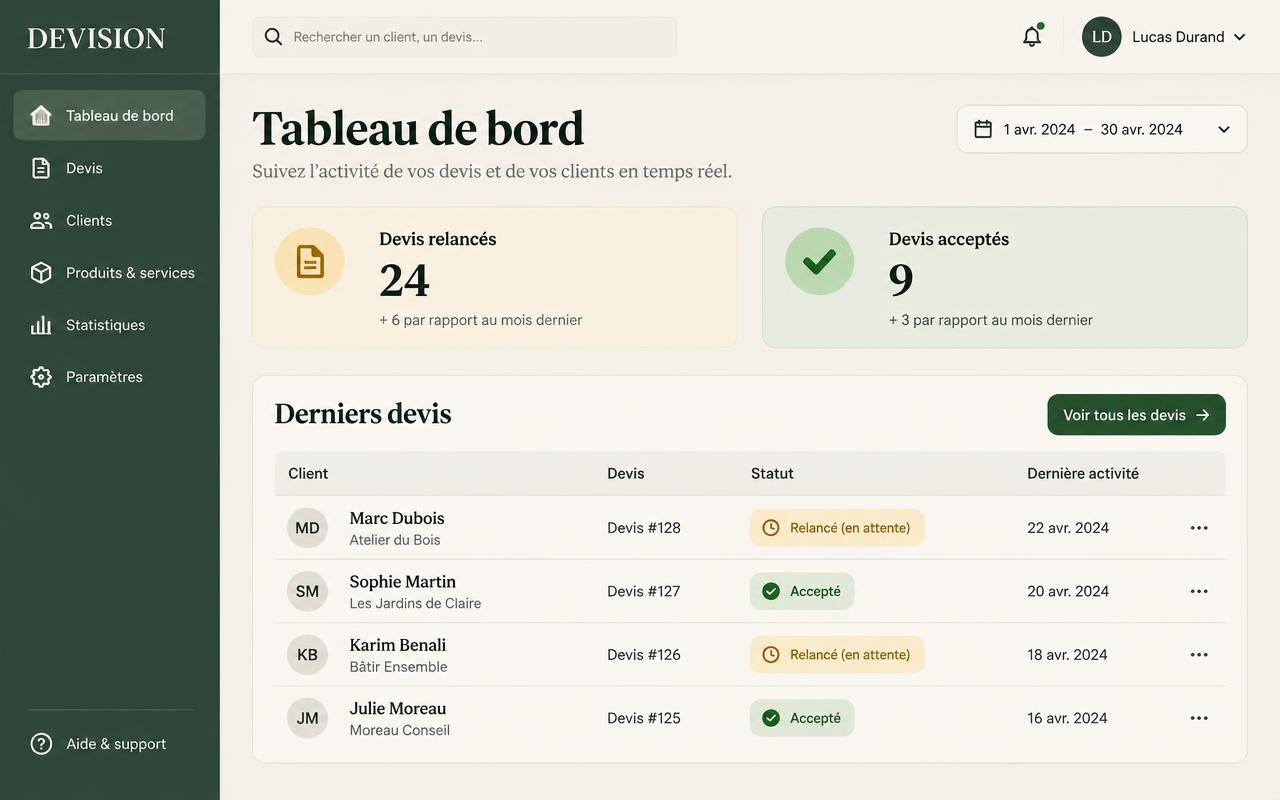Viewport: 1280px width, 800px height.
Task: Click the notification bell icon
Action: (x=1032, y=37)
